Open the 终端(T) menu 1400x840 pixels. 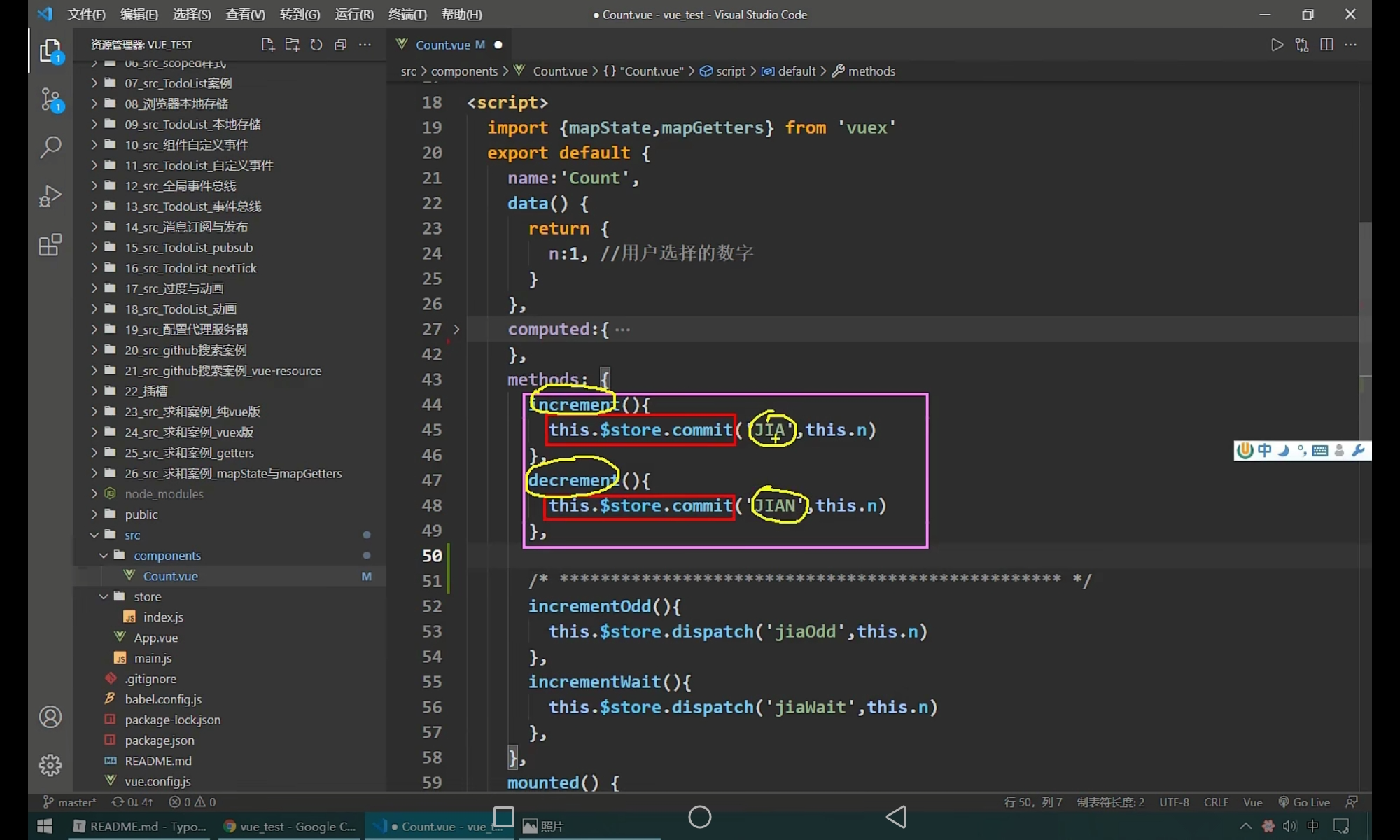(407, 14)
